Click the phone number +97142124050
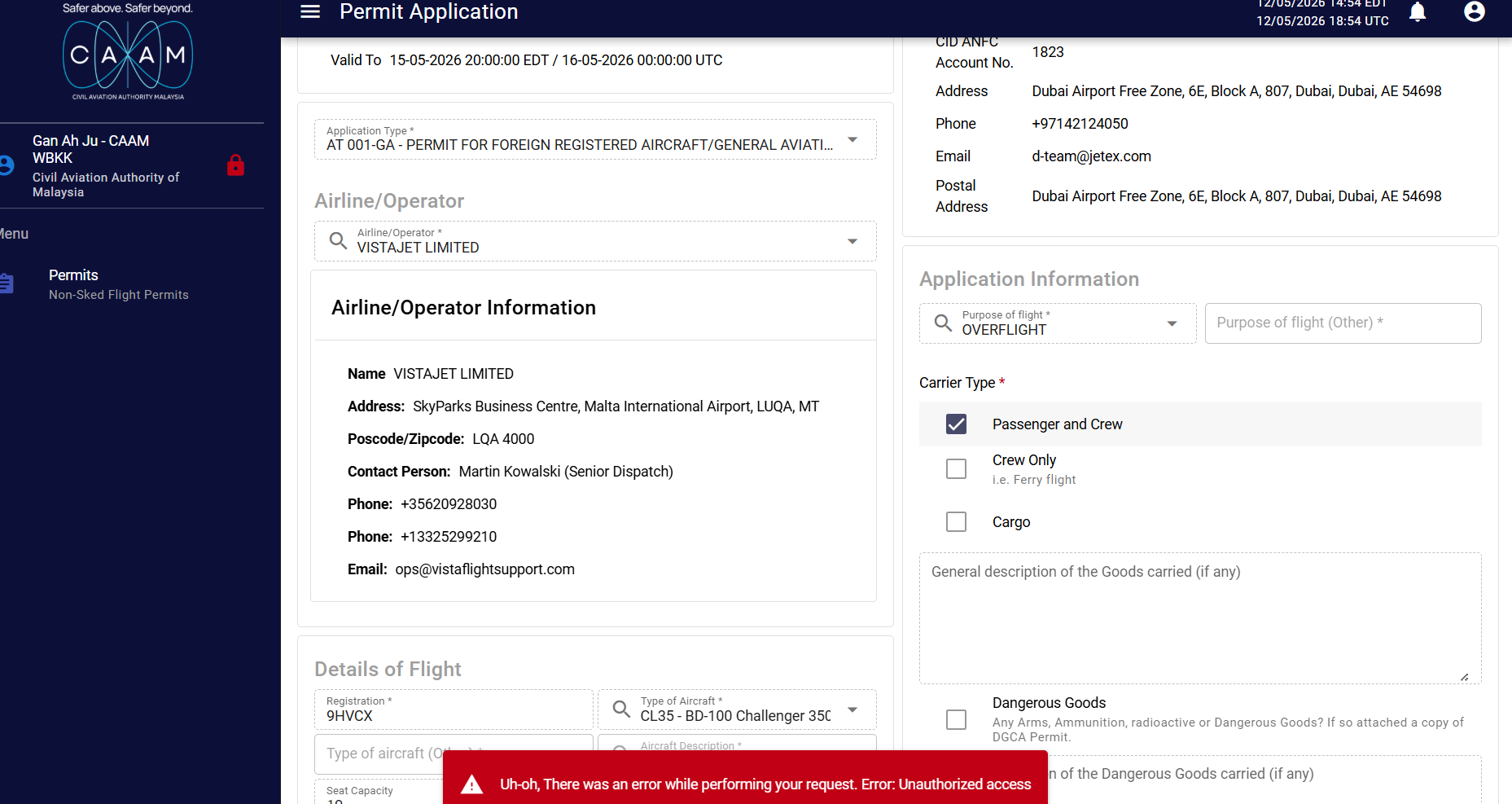This screenshot has height=804, width=1512. pyautogui.click(x=1080, y=124)
